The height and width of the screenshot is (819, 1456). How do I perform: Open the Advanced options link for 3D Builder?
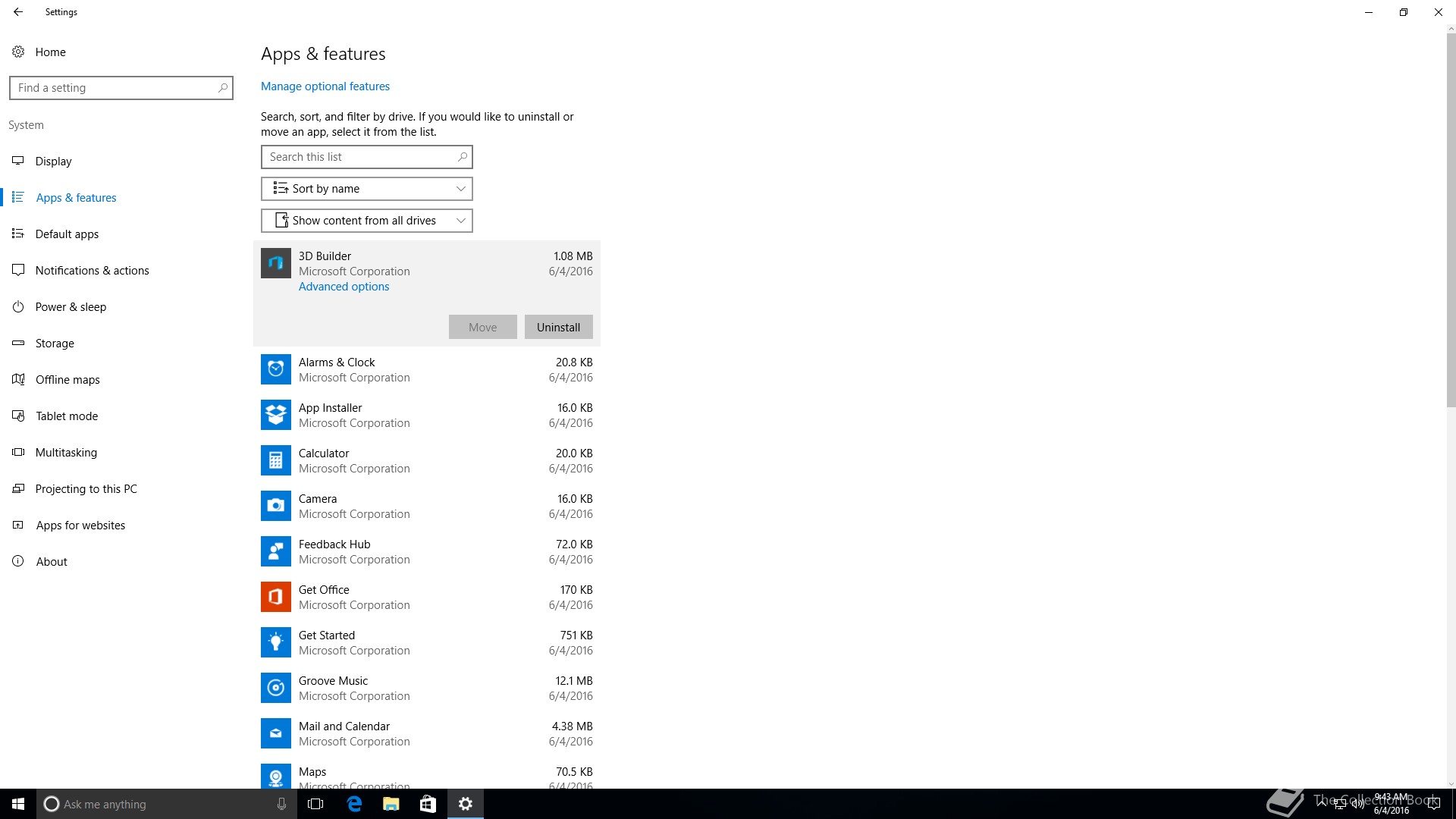(344, 287)
